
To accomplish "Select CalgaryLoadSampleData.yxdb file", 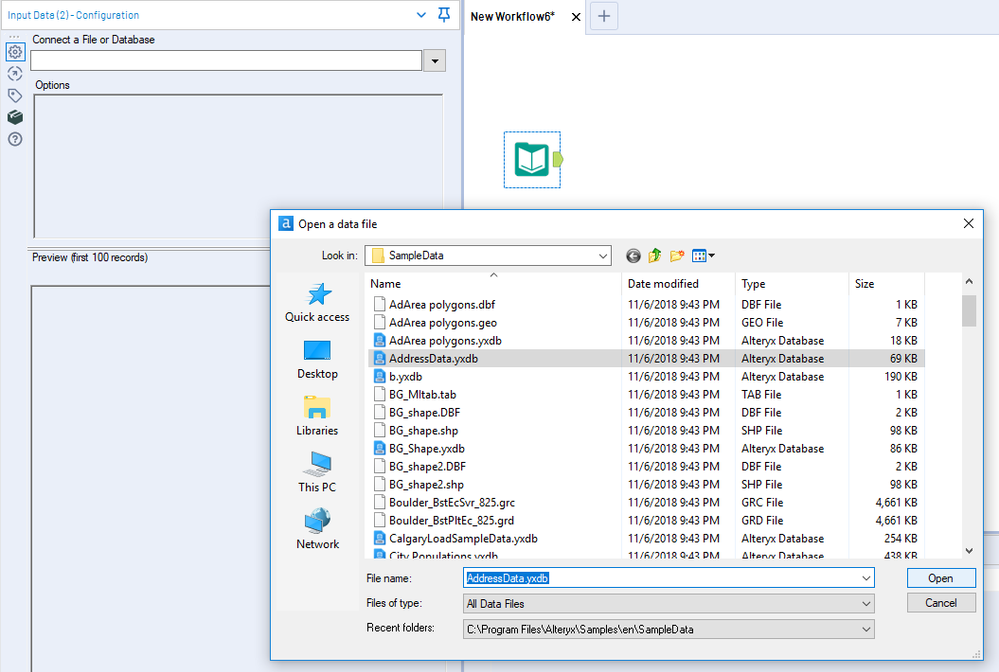I will point(463,539).
